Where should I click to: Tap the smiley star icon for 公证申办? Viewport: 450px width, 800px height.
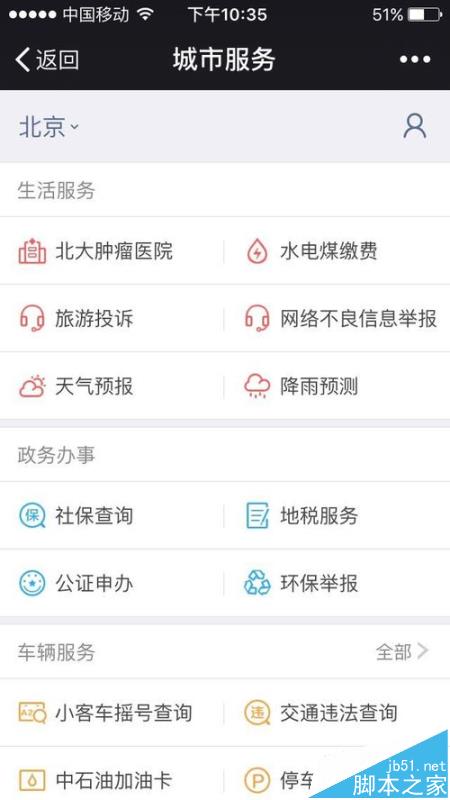[32, 583]
